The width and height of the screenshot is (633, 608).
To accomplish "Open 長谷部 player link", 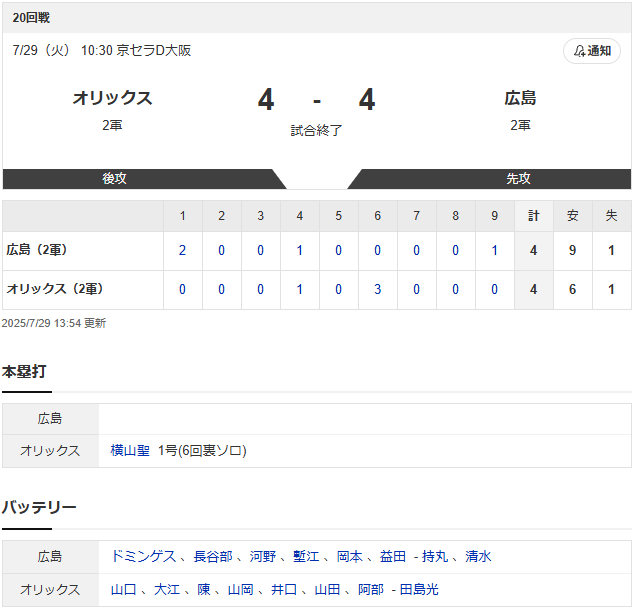I will tap(213, 556).
